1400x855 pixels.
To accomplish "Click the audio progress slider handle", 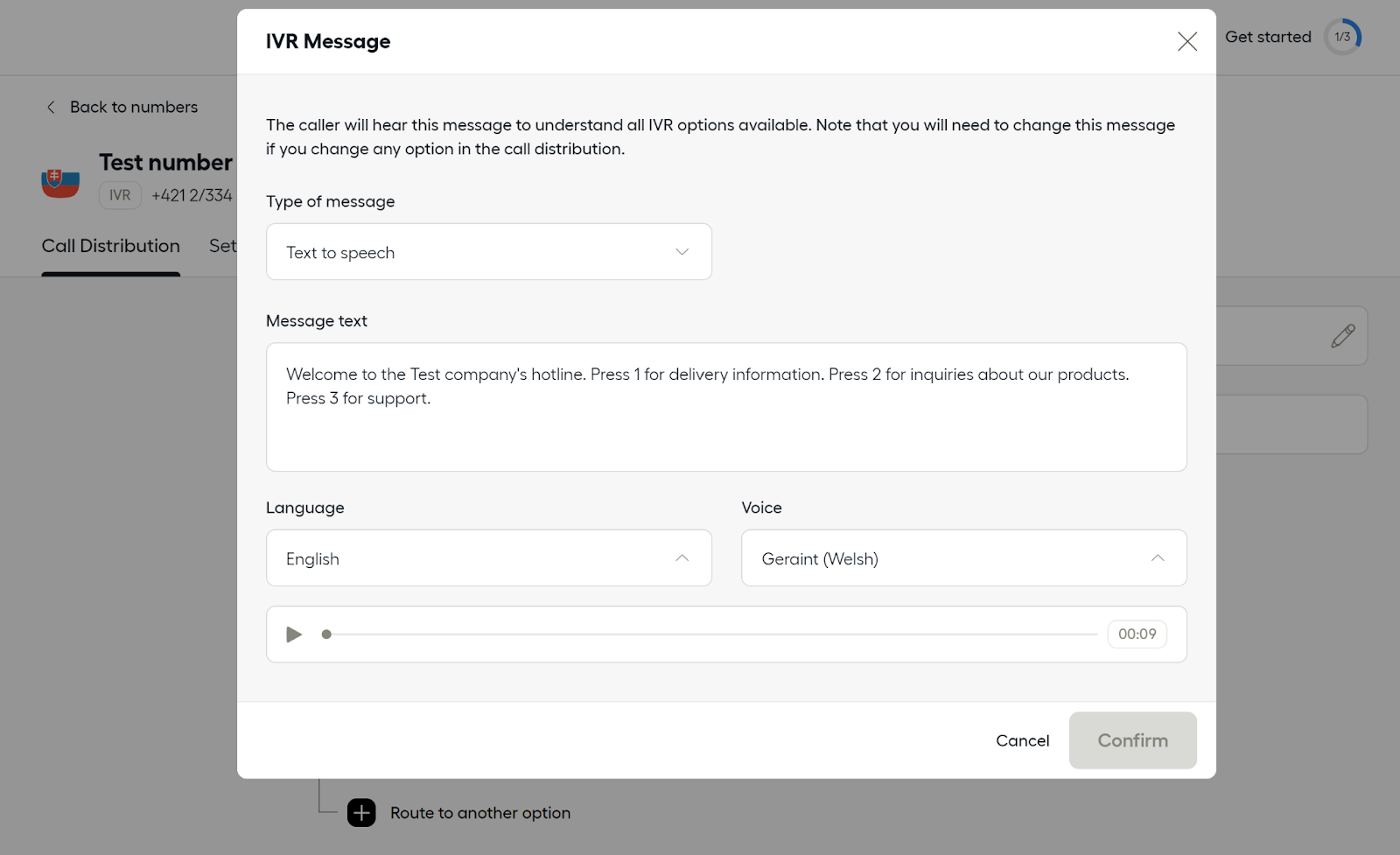I will [326, 634].
